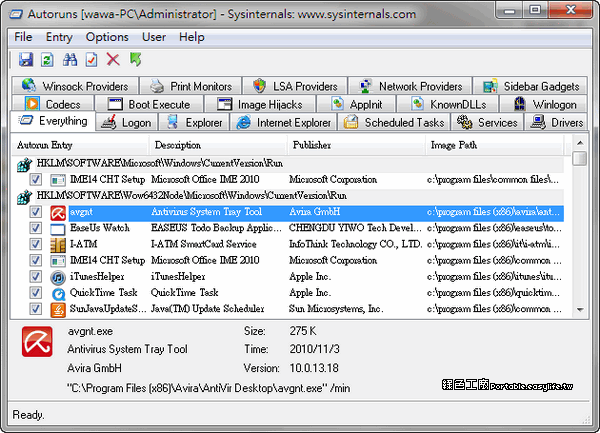Uncheck the avgnt autorun entry
The height and width of the screenshot is (433, 600).
(x=36, y=212)
